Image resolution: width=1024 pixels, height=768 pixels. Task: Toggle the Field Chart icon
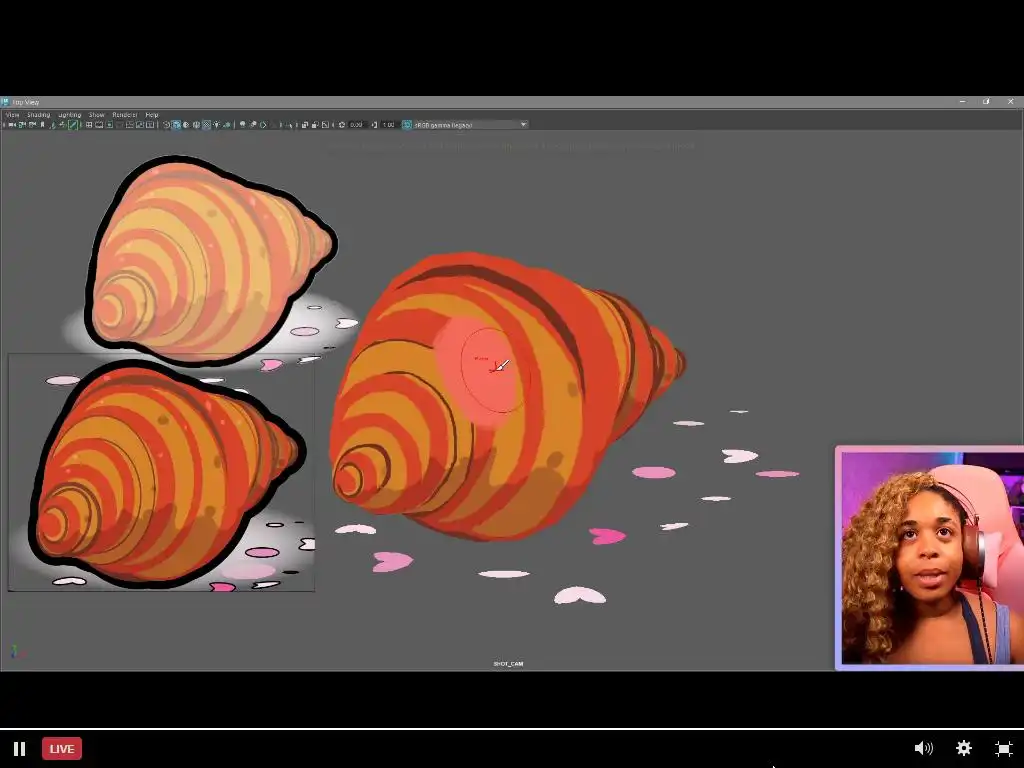129,125
